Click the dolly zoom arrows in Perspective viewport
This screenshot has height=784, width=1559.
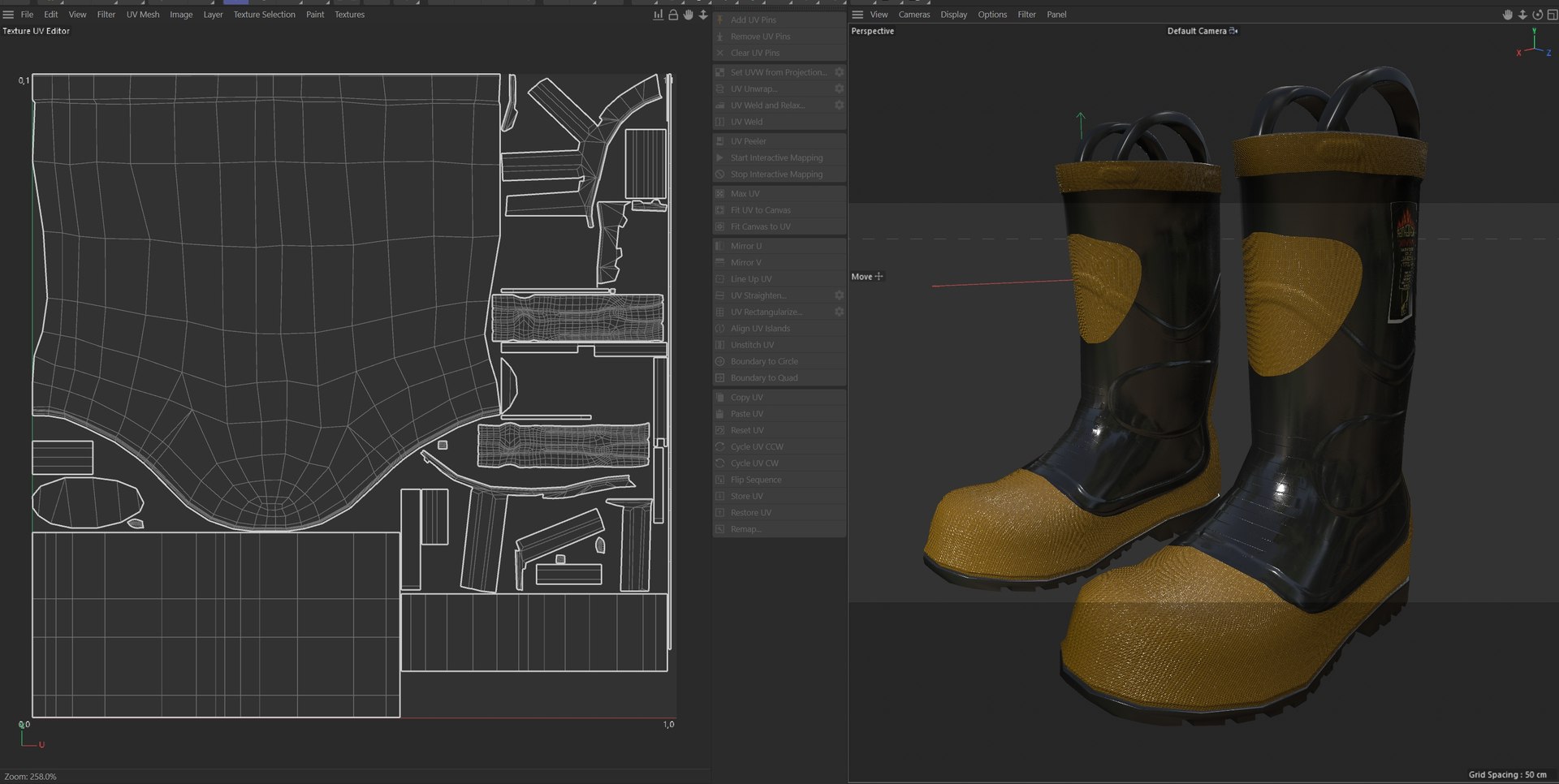pyautogui.click(x=1522, y=15)
